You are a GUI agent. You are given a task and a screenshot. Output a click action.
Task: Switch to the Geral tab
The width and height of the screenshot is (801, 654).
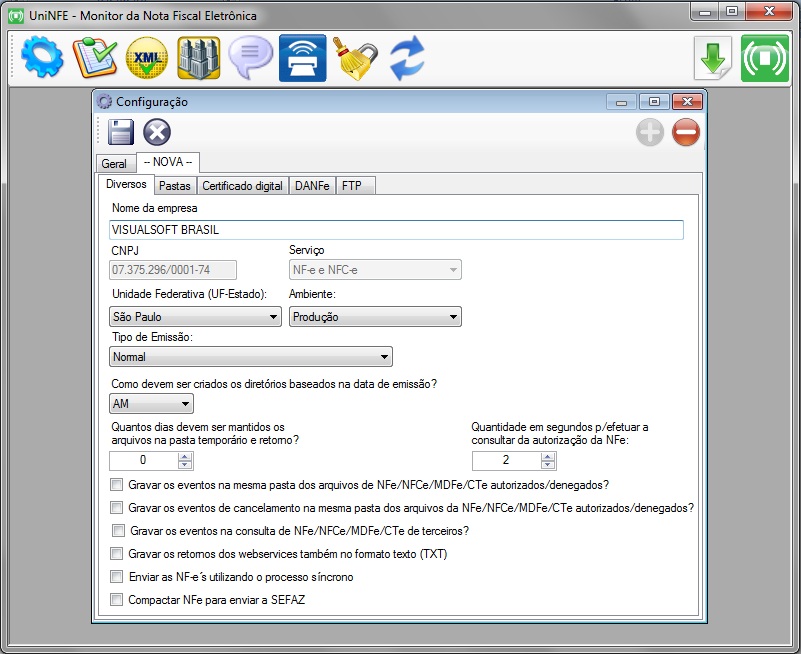point(114,164)
